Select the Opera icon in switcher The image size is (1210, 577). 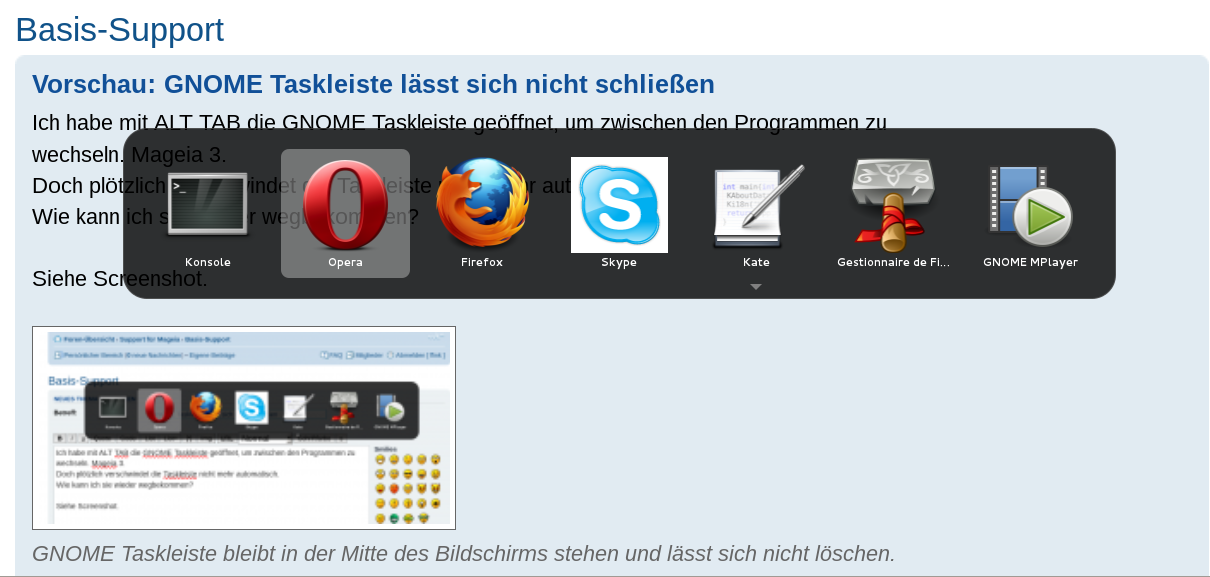[345, 204]
